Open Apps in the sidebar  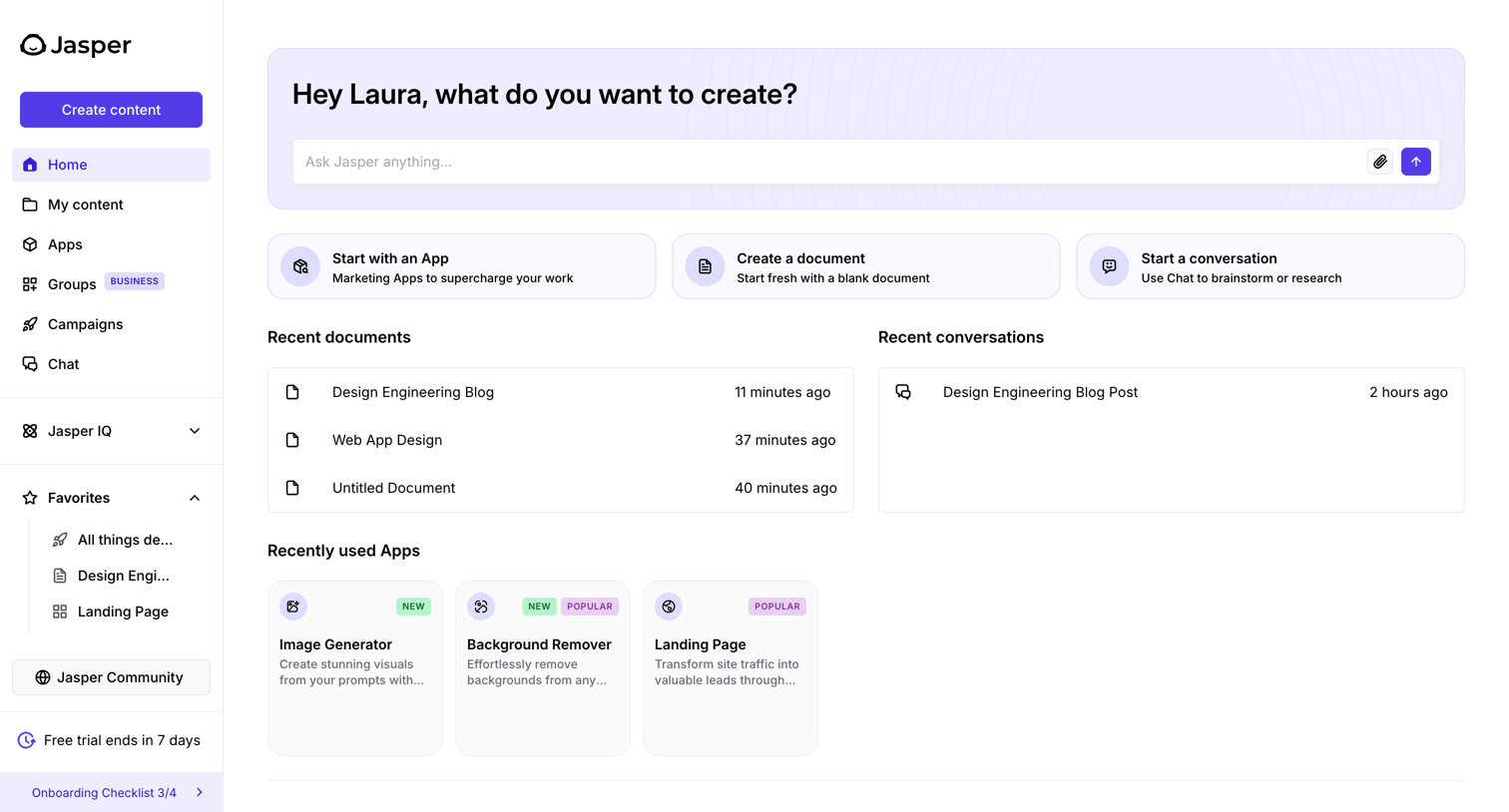pyautogui.click(x=111, y=244)
